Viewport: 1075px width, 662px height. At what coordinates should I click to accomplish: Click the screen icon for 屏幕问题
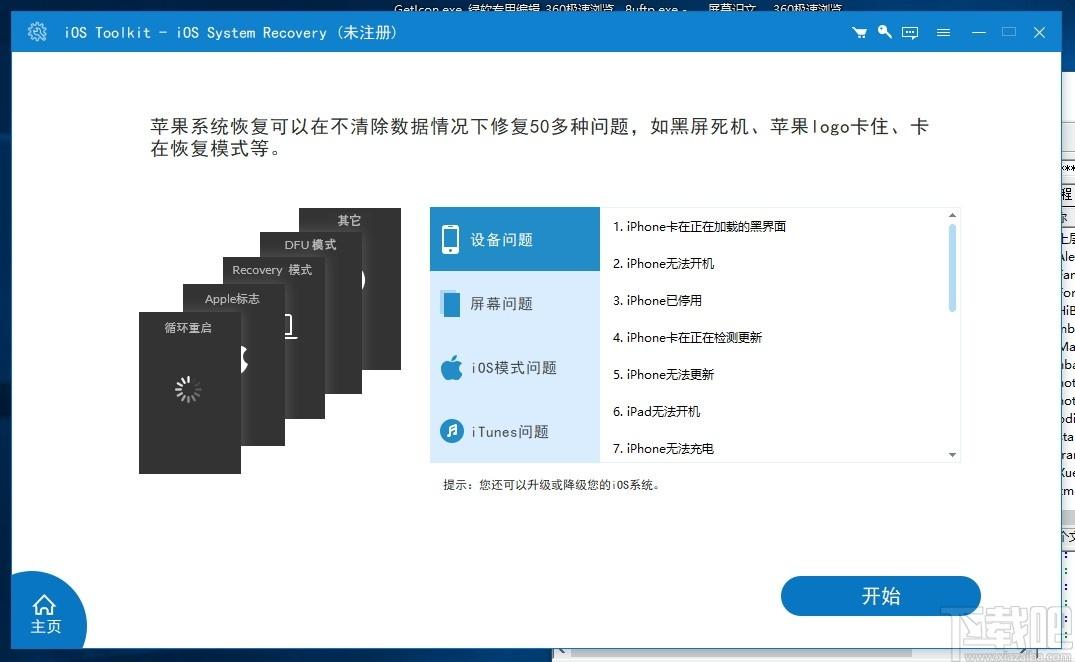pos(450,304)
